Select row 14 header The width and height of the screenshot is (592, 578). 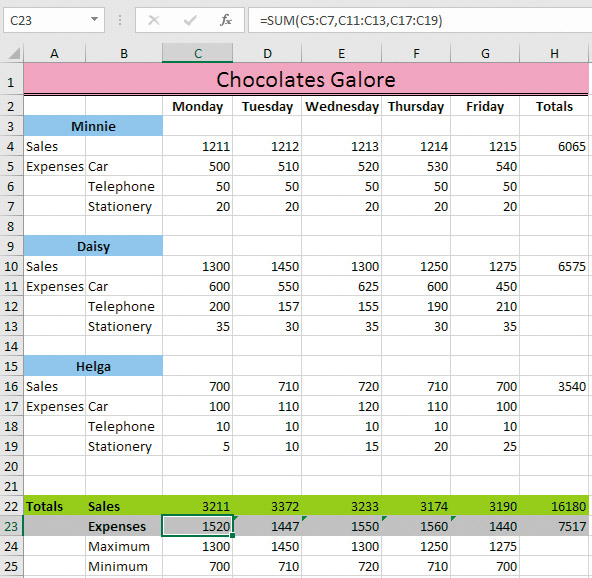pos(11,346)
